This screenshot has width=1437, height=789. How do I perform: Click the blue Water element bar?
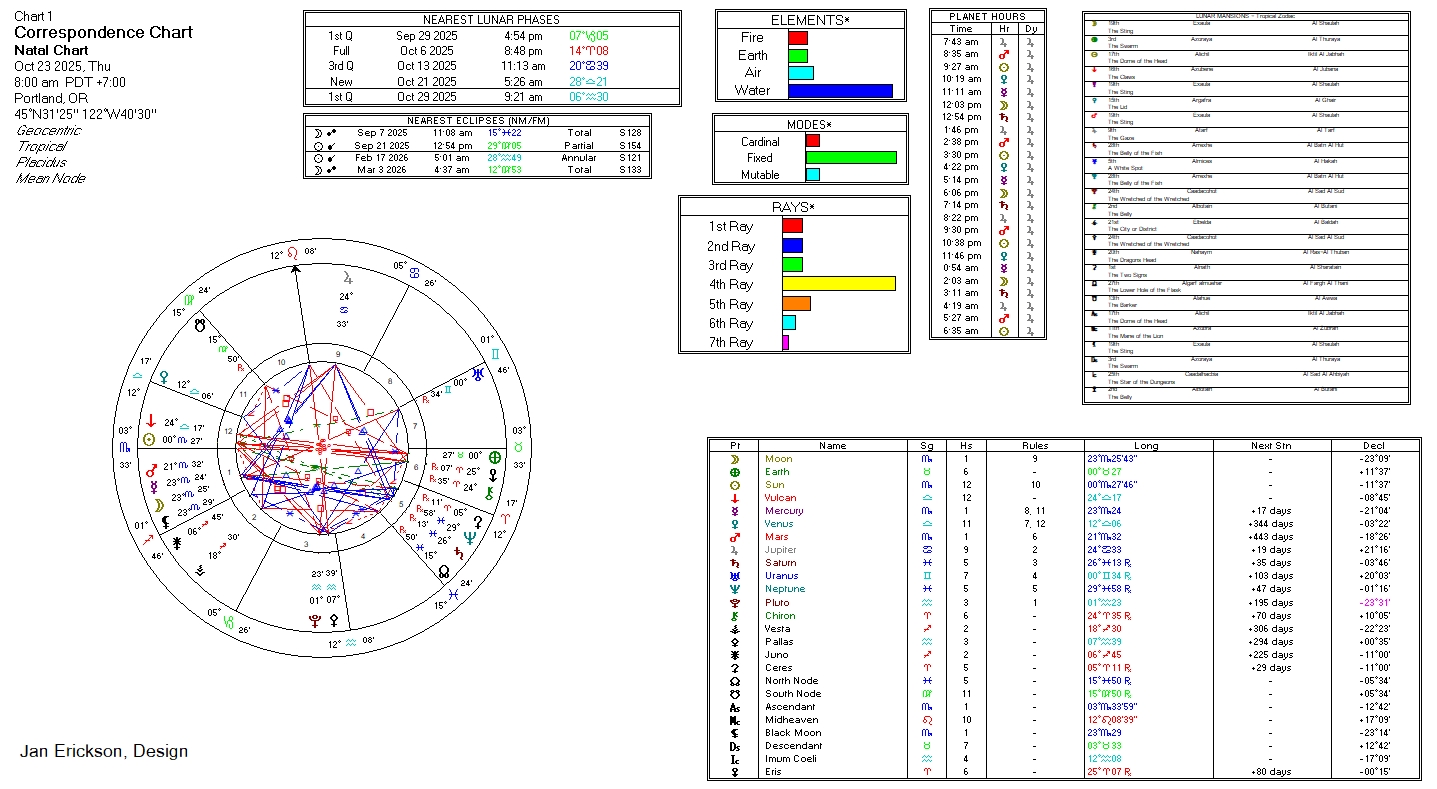839,91
